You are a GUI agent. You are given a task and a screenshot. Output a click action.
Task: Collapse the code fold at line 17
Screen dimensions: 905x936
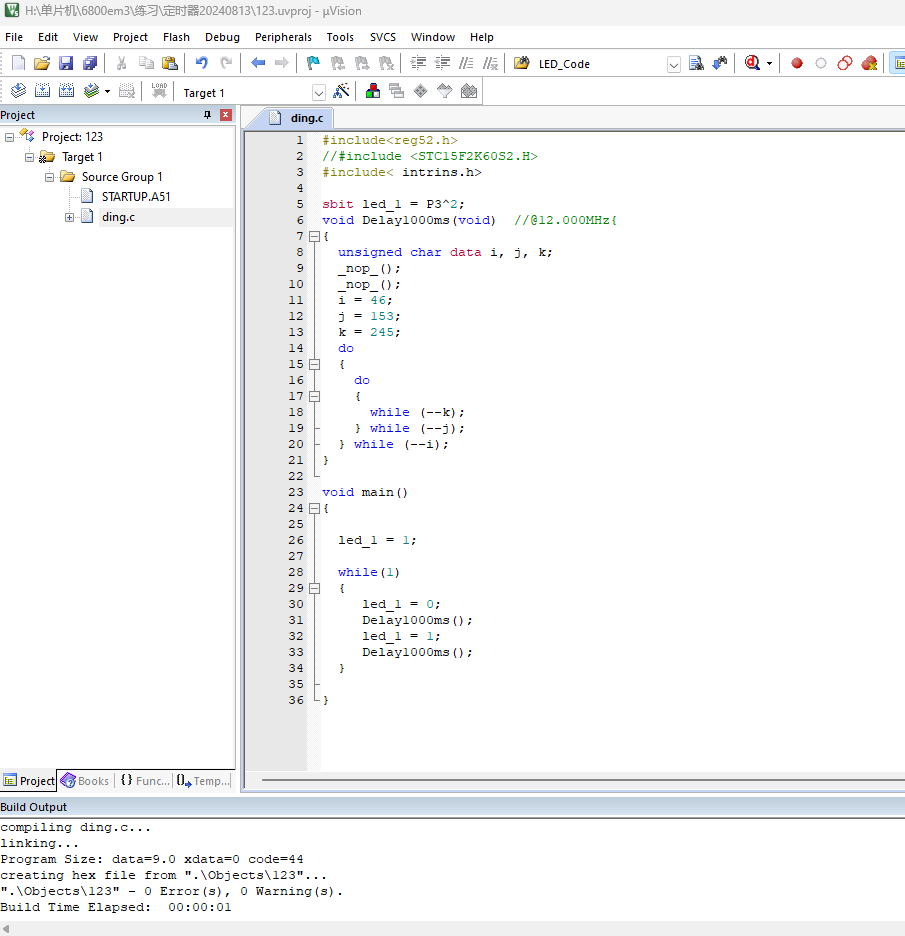[x=315, y=396]
